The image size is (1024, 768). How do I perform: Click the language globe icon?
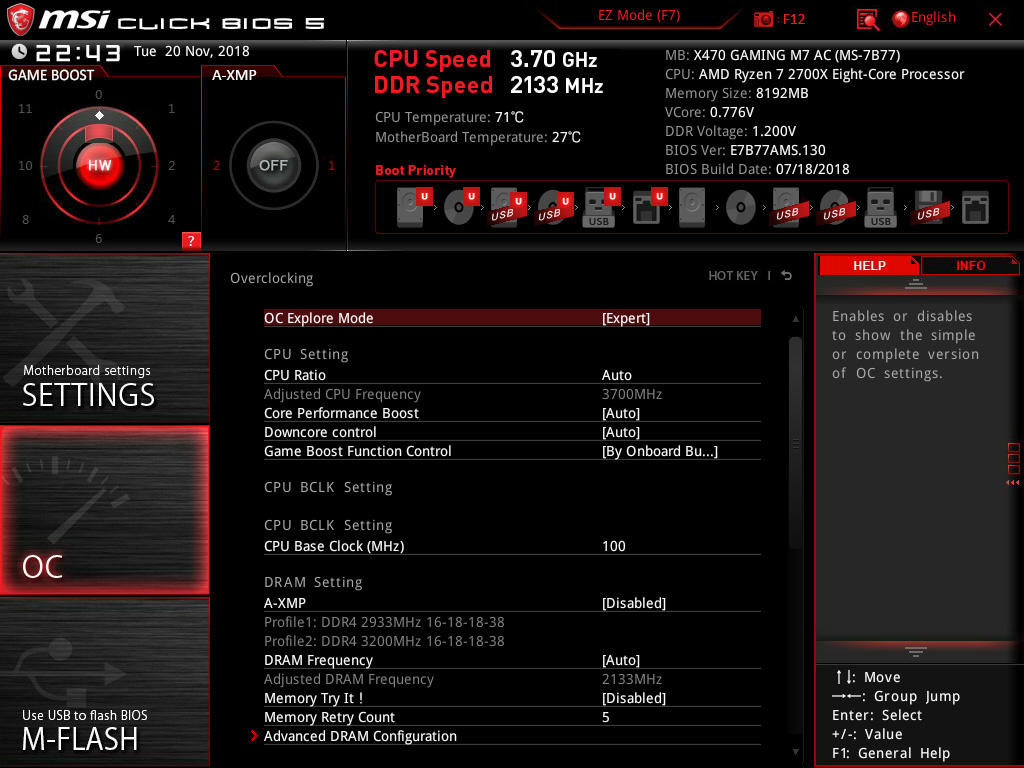[900, 19]
